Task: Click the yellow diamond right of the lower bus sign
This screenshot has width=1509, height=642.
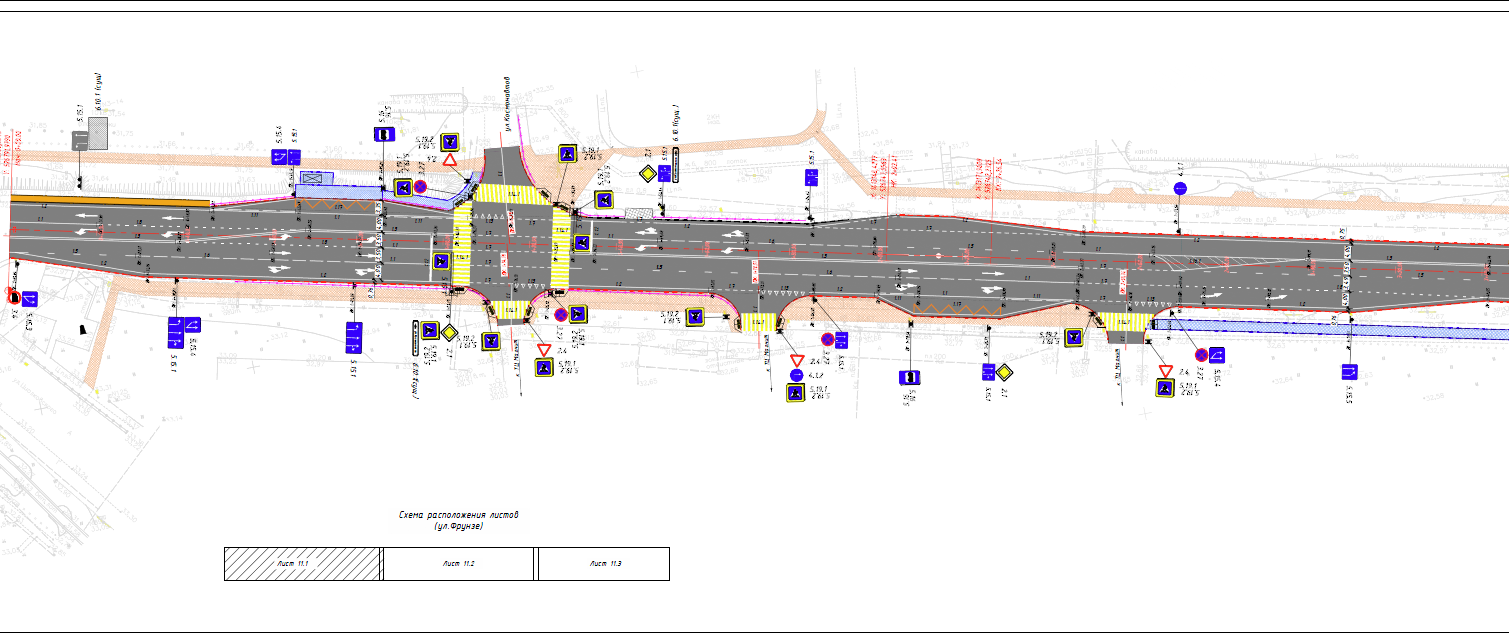Action: click(x=1004, y=372)
